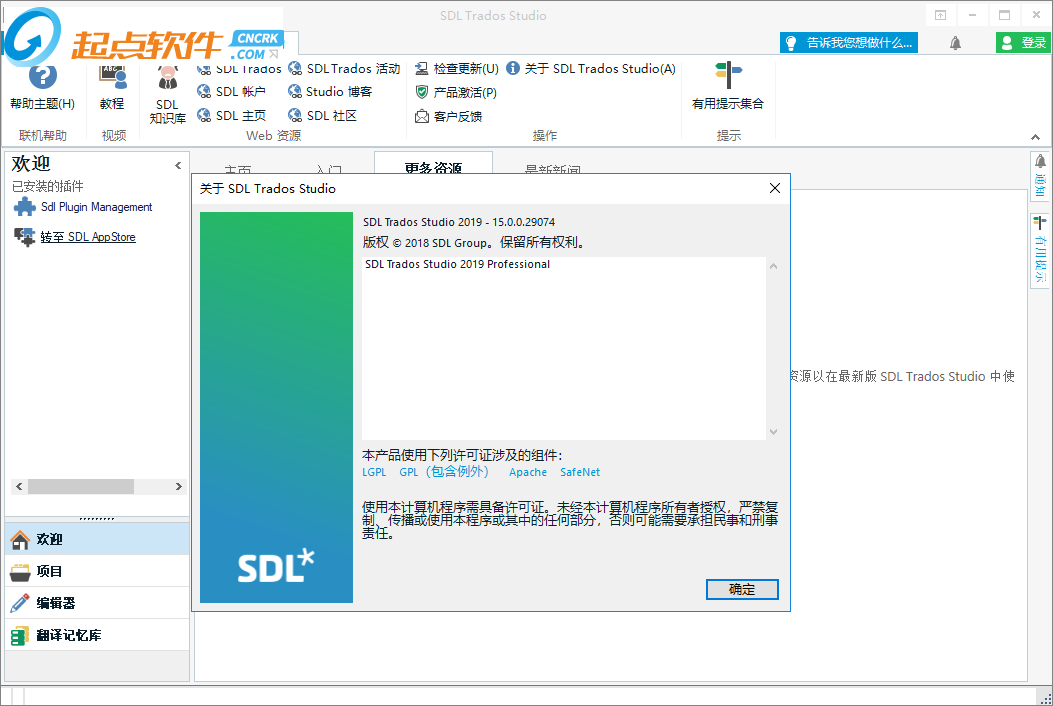Open SDLTrados 活动 link
The image size is (1053, 706).
coord(344,69)
